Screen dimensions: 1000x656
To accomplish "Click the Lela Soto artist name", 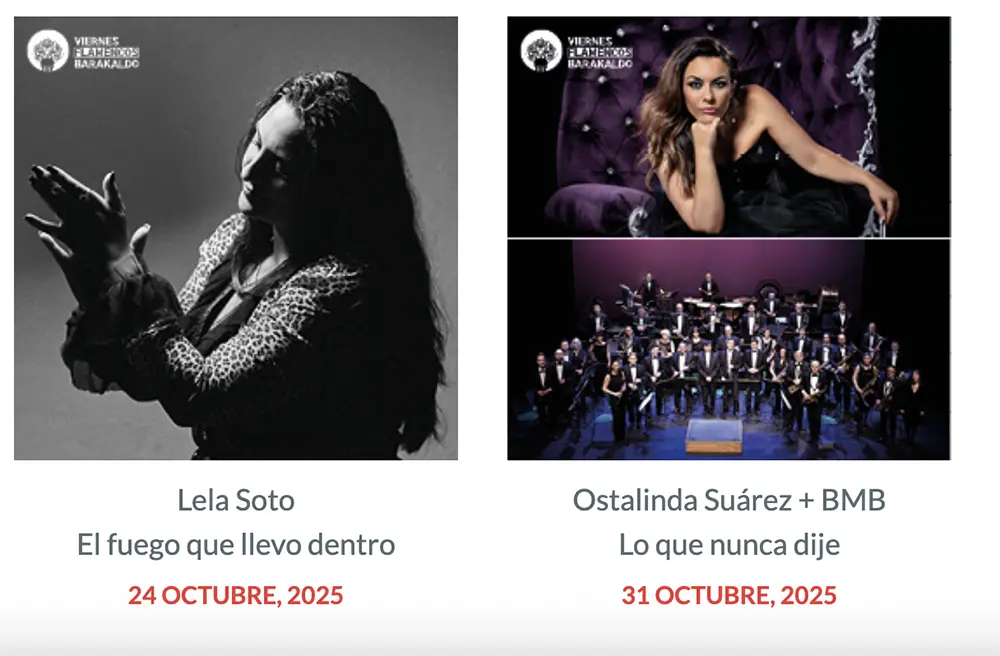I will tap(236, 500).
